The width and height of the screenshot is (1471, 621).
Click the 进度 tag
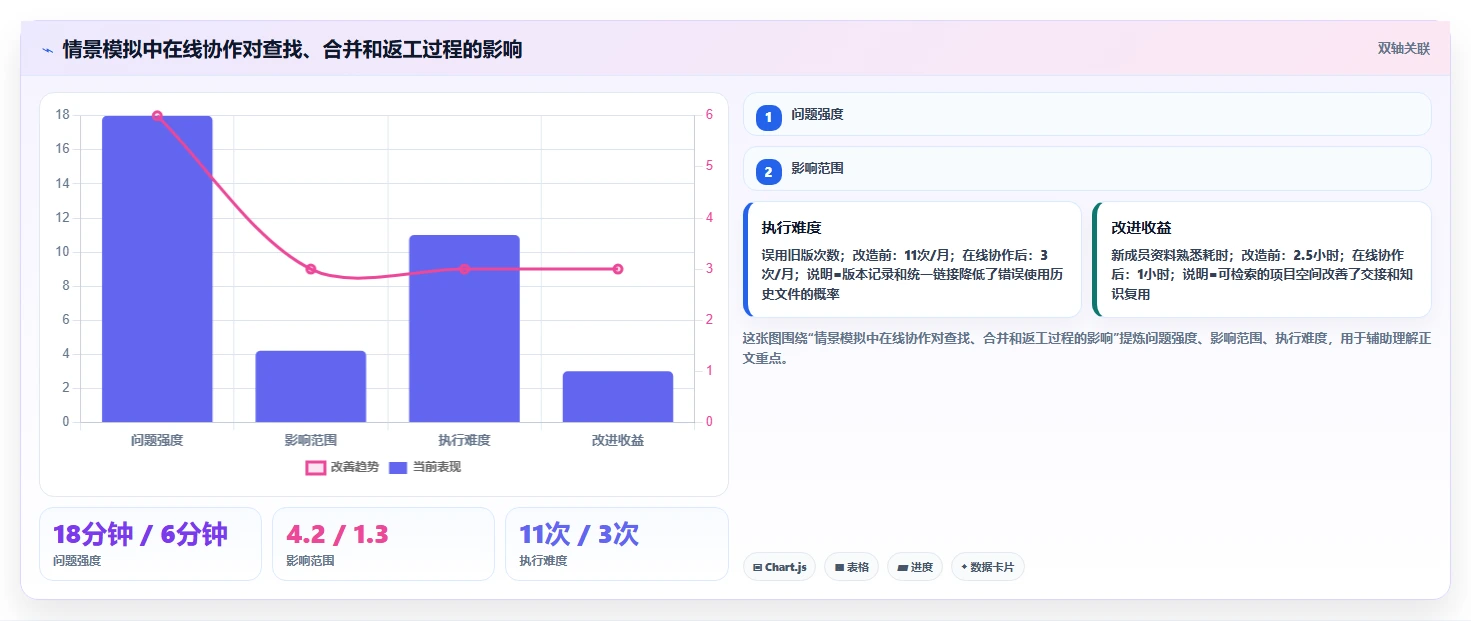coord(915,567)
